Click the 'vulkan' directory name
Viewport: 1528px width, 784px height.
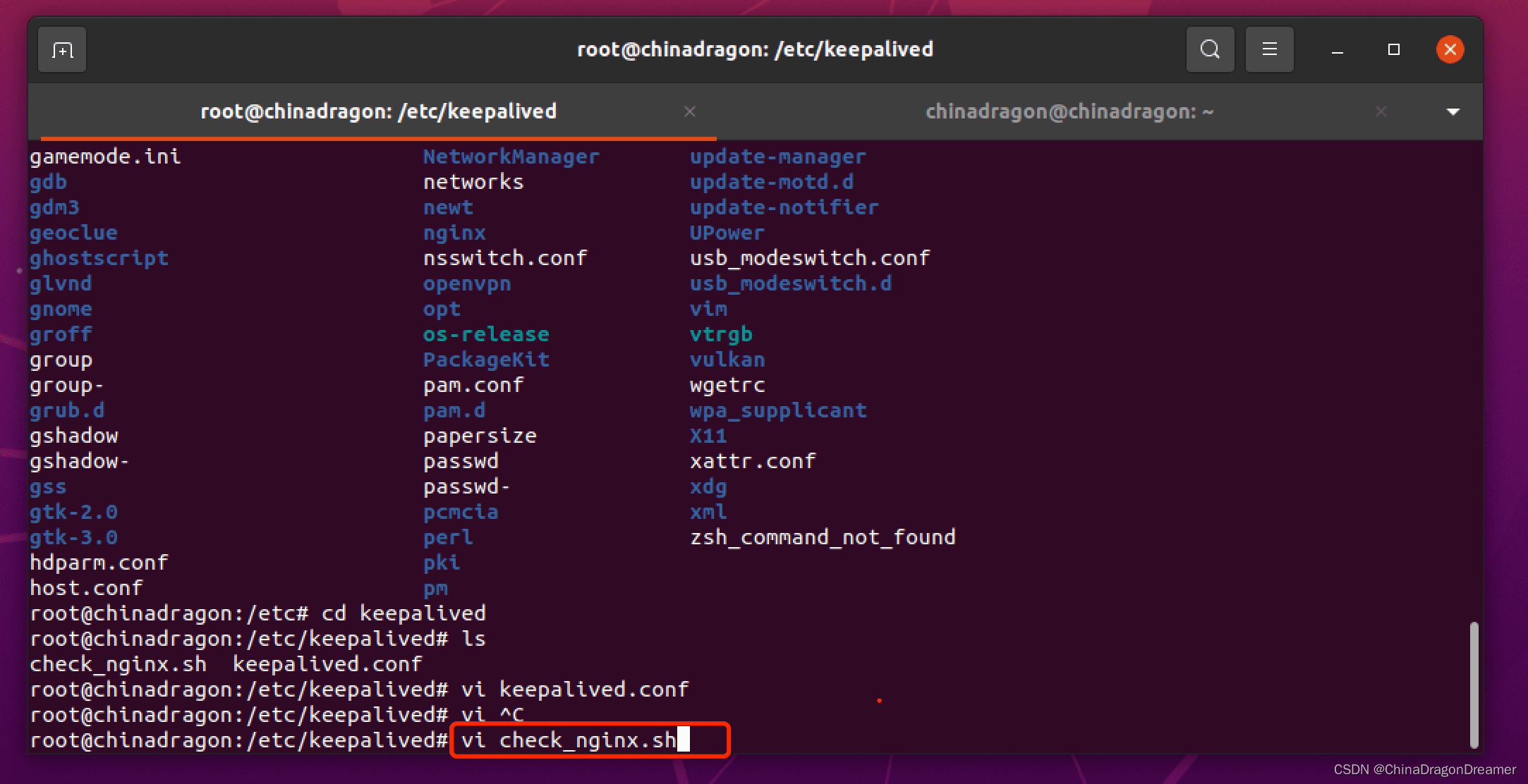tap(727, 360)
